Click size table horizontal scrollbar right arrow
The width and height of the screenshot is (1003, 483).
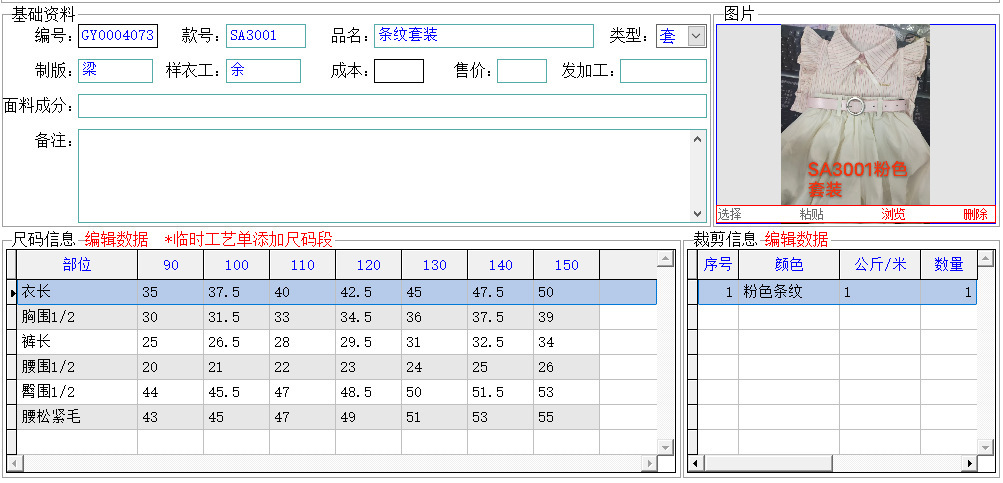coord(650,463)
